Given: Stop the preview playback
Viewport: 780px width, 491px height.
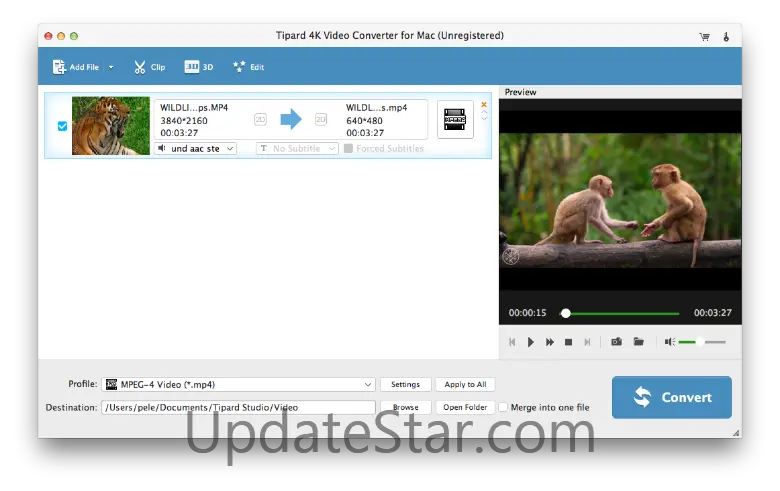Looking at the screenshot, I should (x=569, y=342).
